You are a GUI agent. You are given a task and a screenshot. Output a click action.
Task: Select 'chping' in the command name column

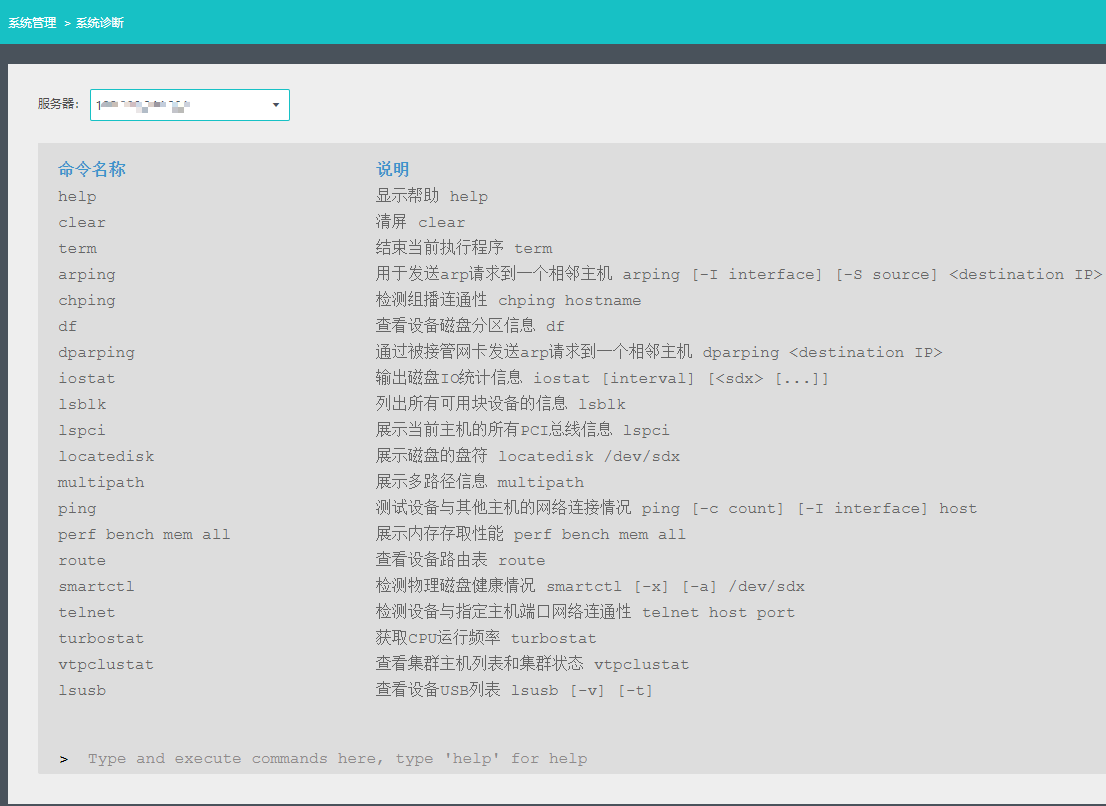(x=87, y=301)
